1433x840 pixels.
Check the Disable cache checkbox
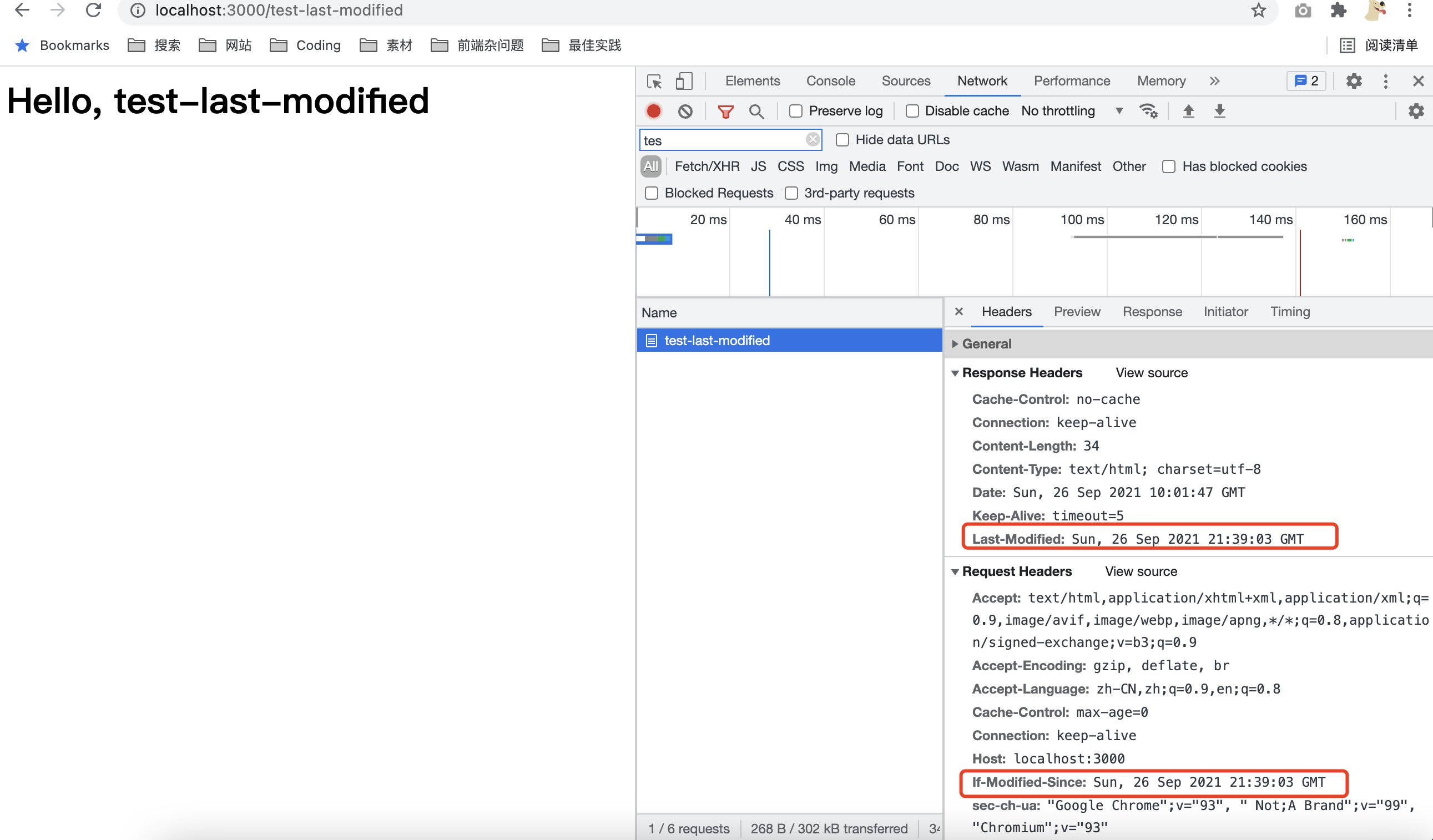(x=912, y=111)
